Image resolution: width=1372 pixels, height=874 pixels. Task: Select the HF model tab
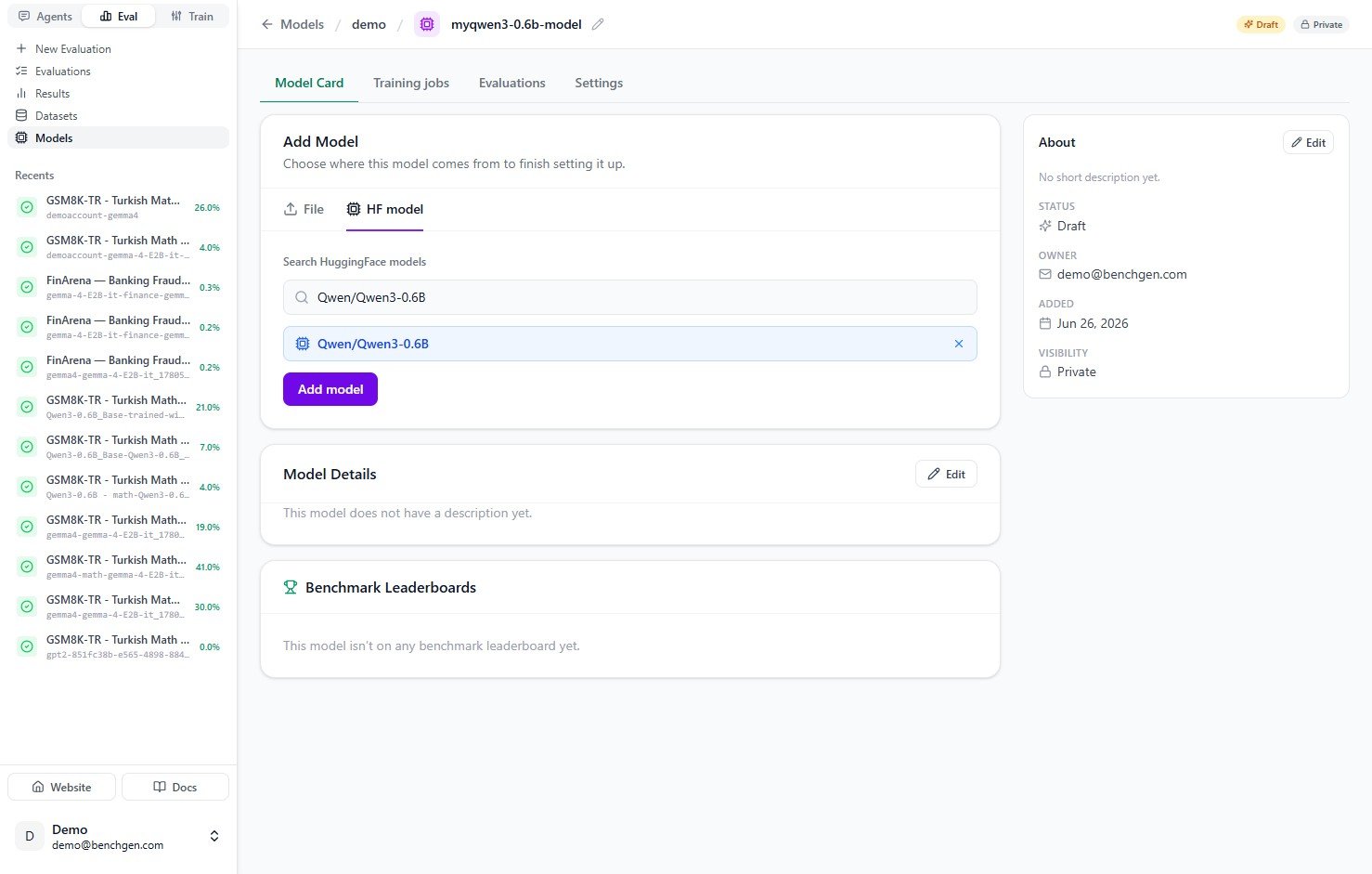[384, 209]
